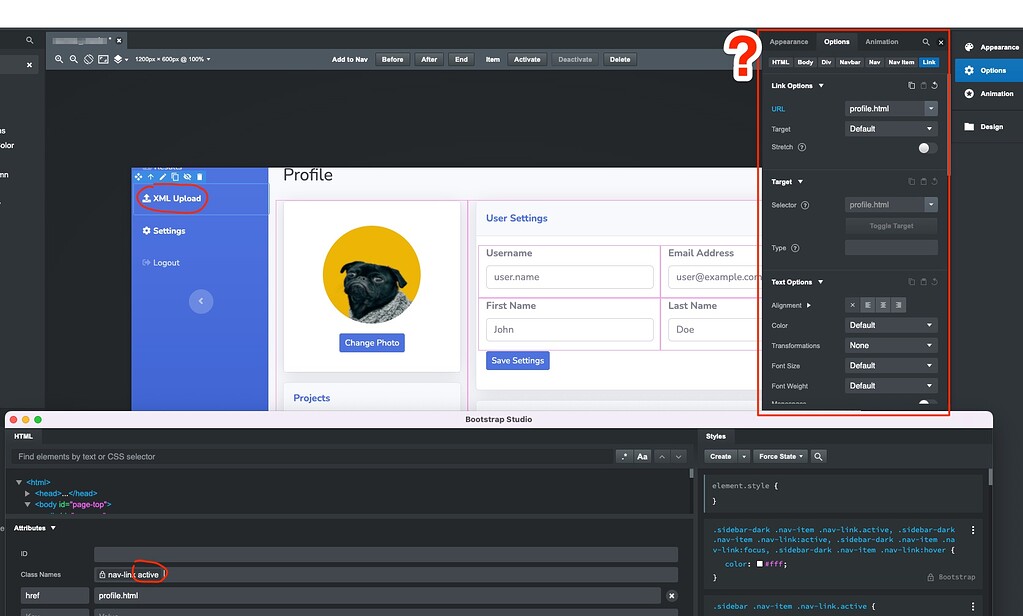Reset Link Options with the revert icon
The height and width of the screenshot is (616, 1023).
click(934, 85)
